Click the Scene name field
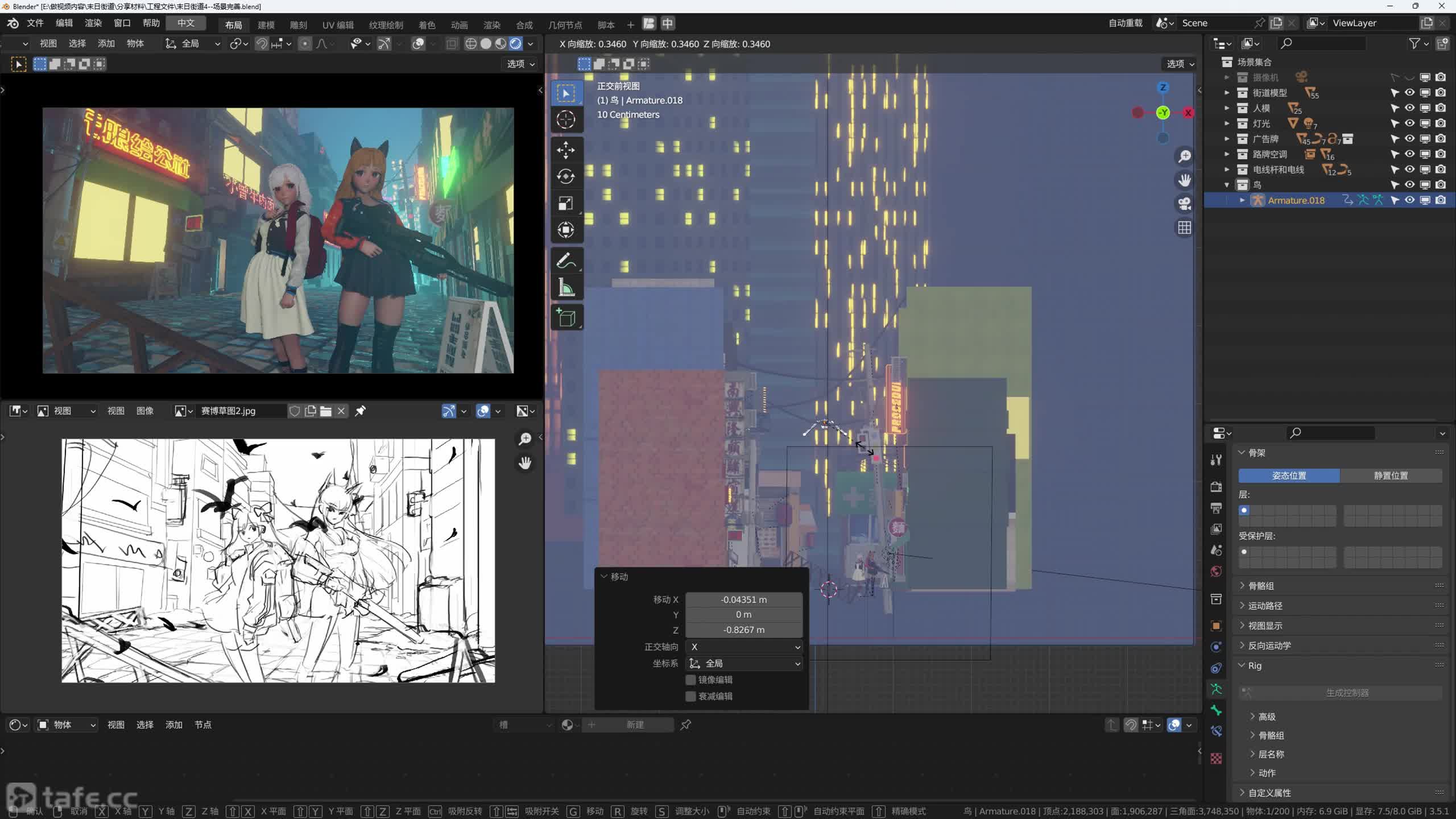The width and height of the screenshot is (1456, 819). pos(1215,23)
